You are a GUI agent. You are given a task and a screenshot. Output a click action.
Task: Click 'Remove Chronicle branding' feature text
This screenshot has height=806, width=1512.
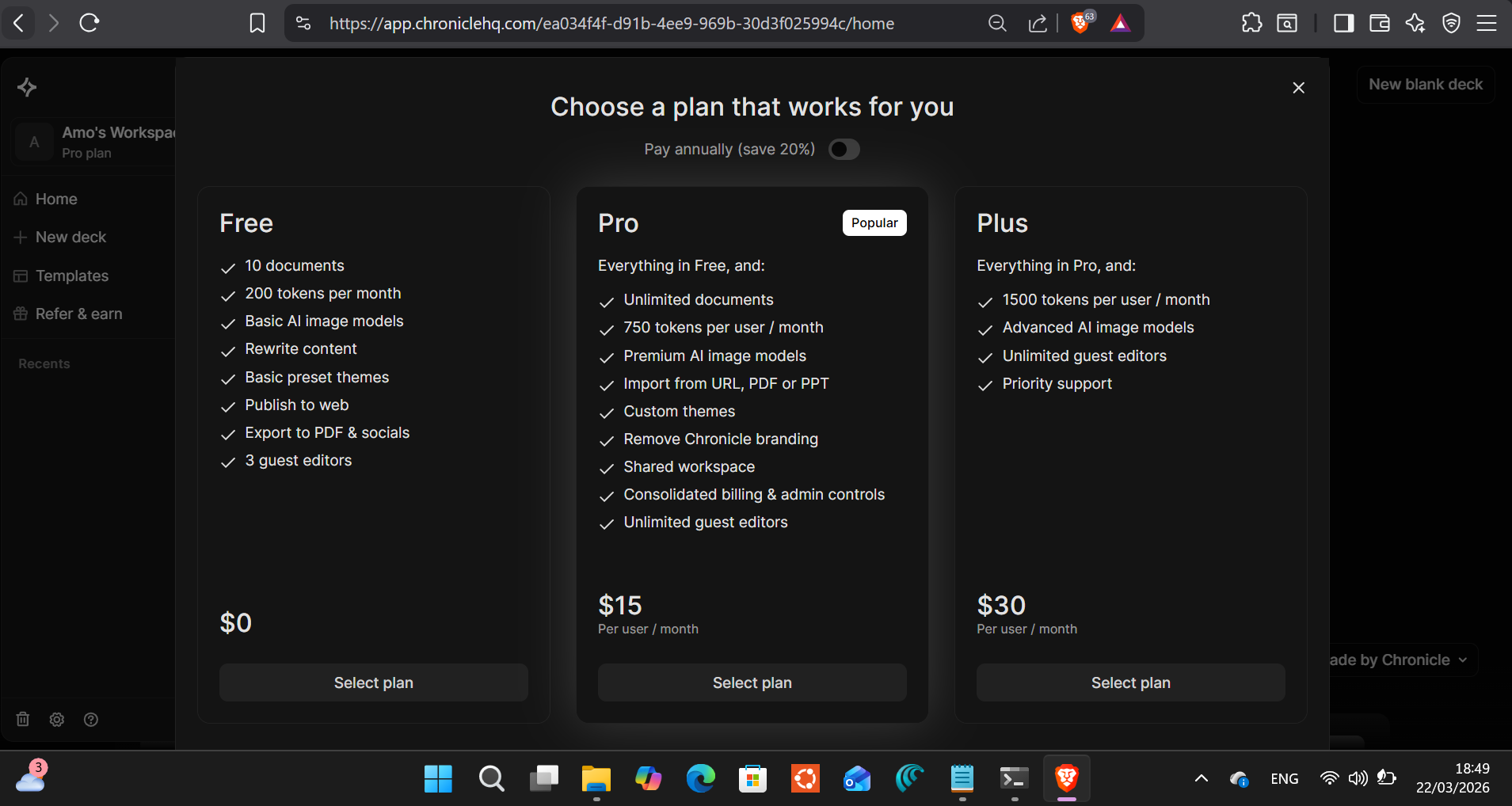click(721, 439)
